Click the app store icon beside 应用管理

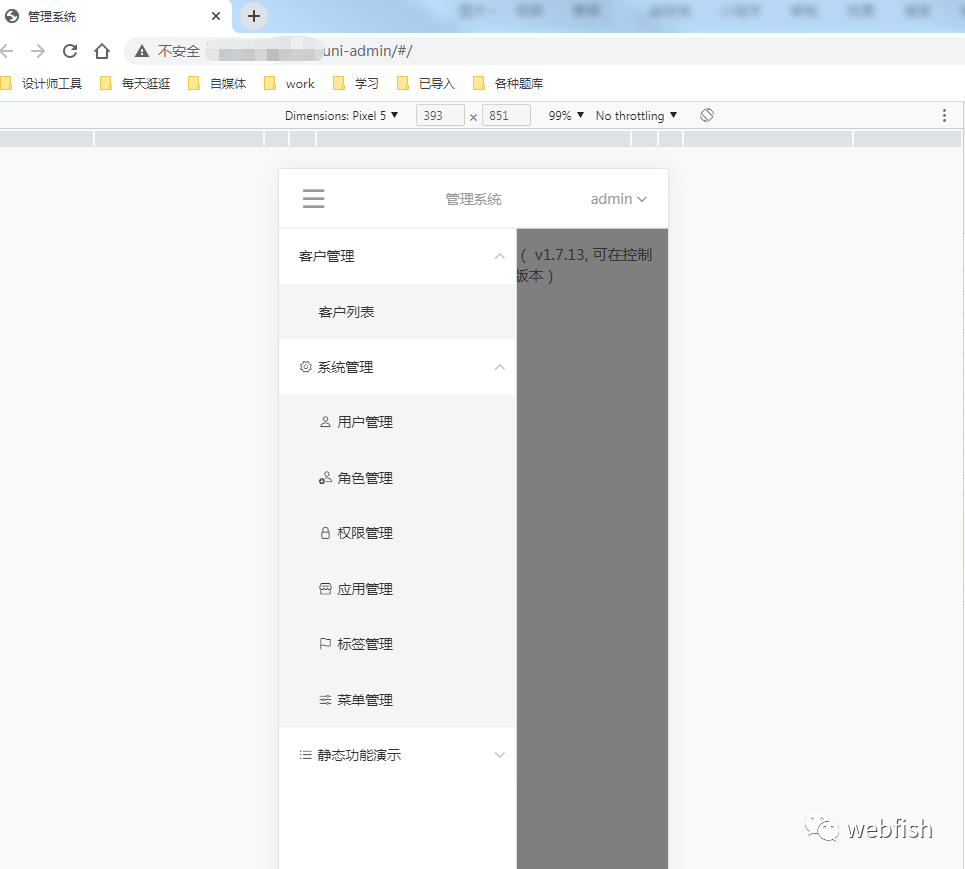[323, 588]
